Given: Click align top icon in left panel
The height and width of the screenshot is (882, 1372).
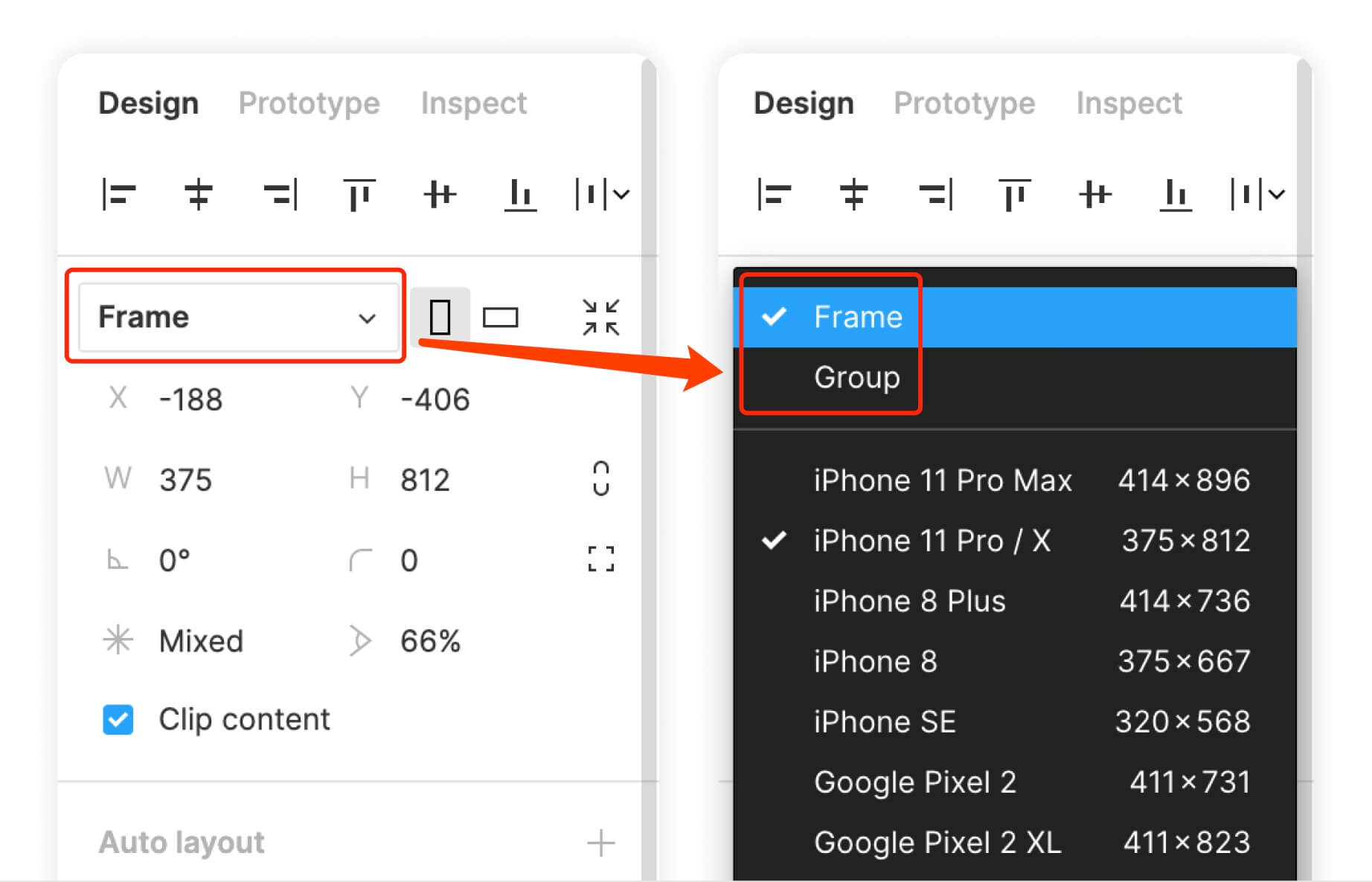Looking at the screenshot, I should [x=359, y=195].
